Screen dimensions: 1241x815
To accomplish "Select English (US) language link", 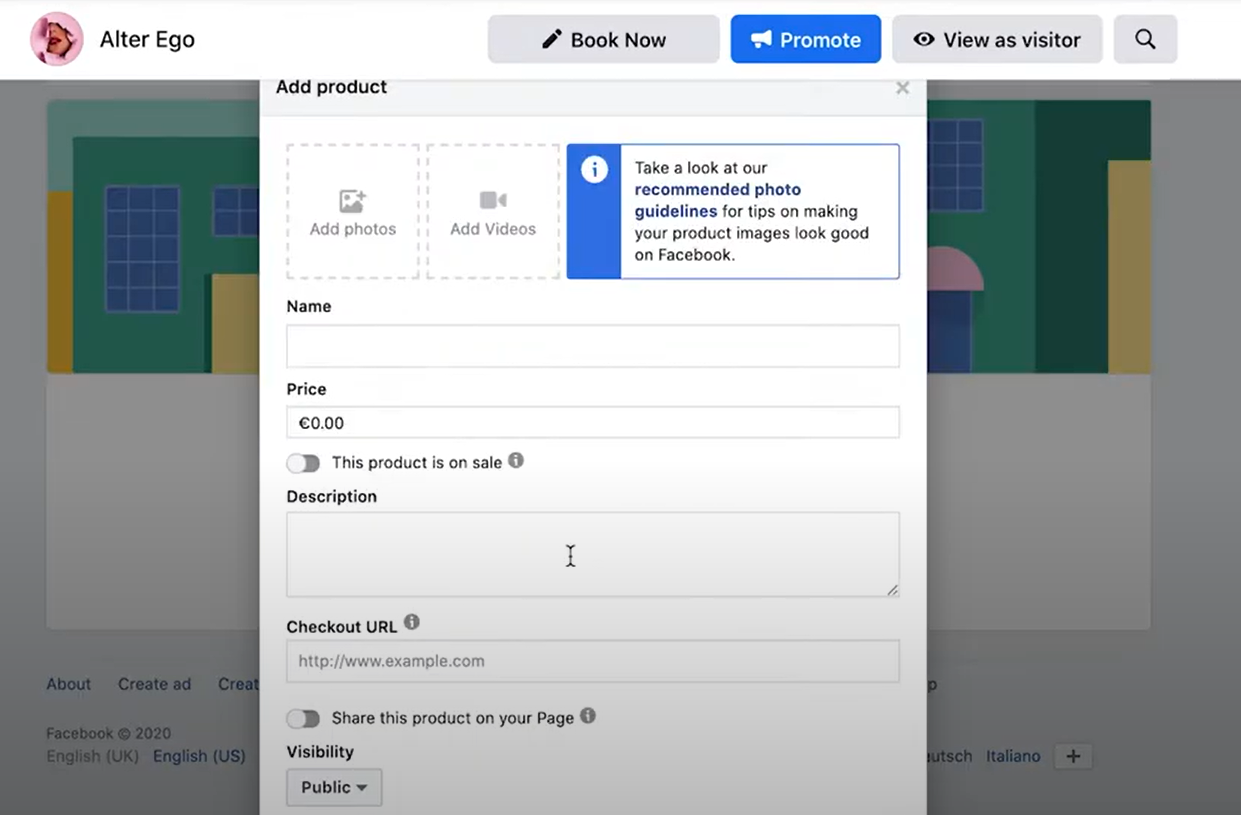I will pyautogui.click(x=199, y=756).
